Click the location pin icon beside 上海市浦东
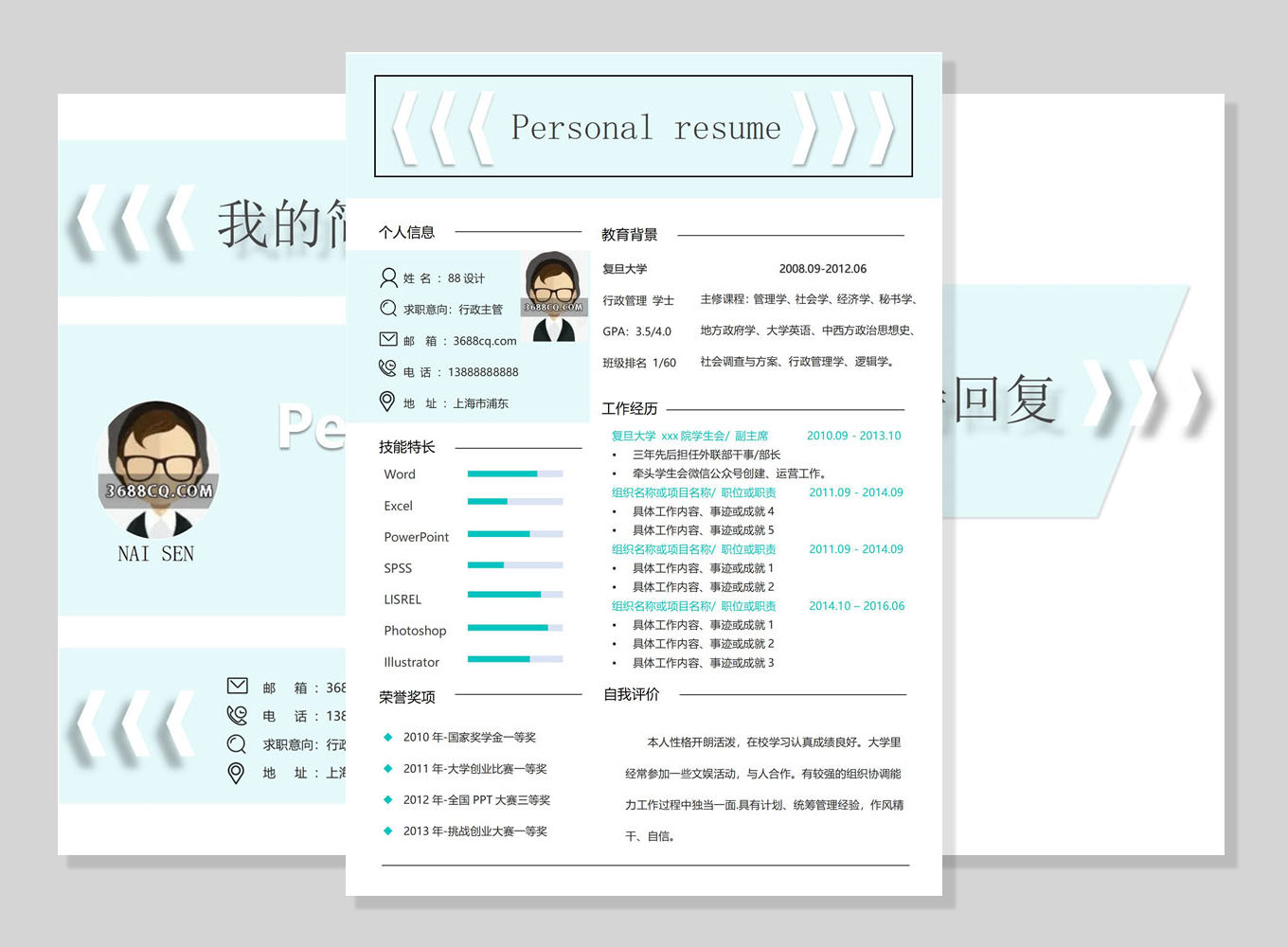 pos(386,402)
